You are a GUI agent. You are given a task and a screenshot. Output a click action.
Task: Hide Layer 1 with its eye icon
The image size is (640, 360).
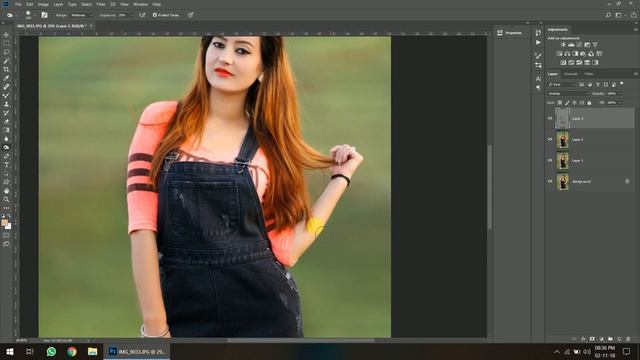[550, 160]
